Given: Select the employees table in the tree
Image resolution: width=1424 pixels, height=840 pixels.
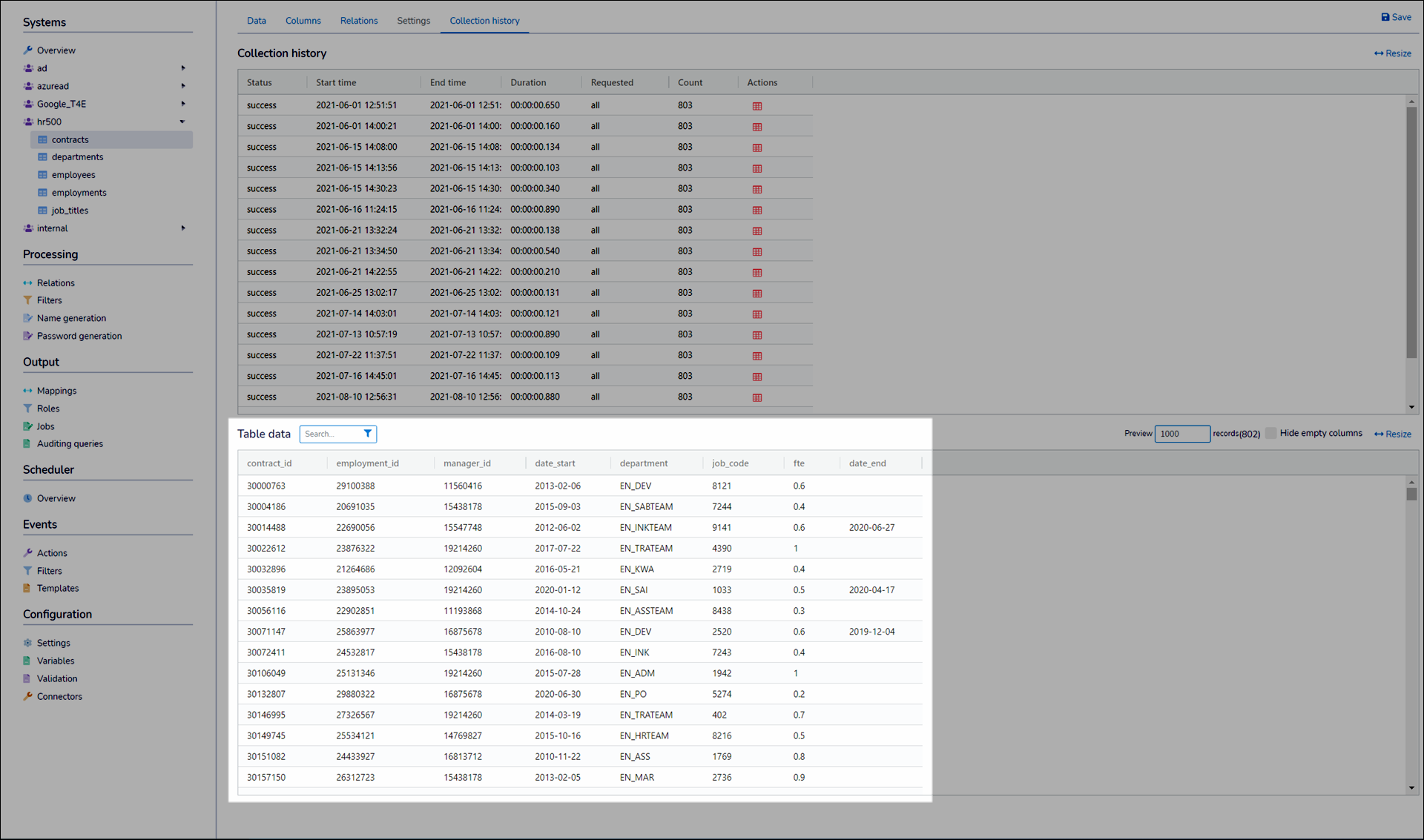Looking at the screenshot, I should pyautogui.click(x=73, y=175).
